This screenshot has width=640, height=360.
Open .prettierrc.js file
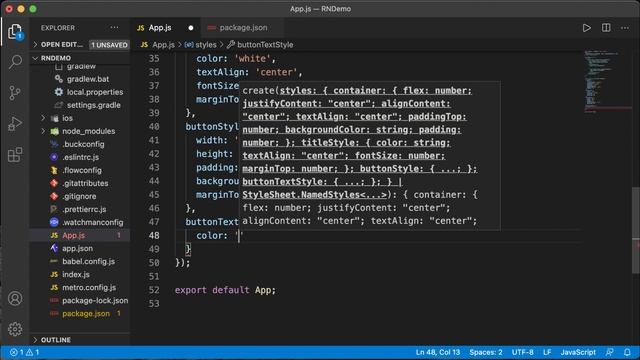coord(84,209)
